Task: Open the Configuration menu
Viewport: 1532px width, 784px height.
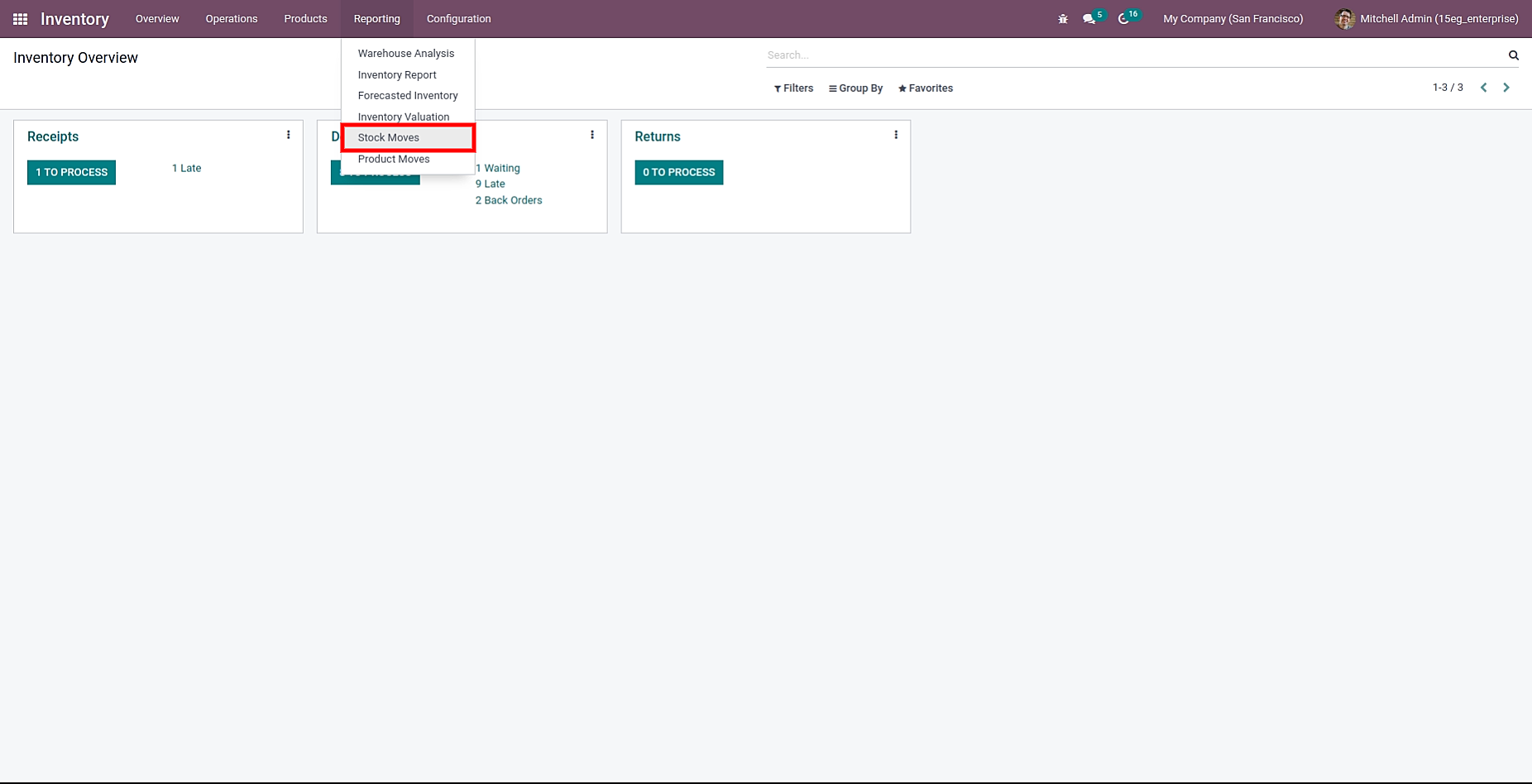Action: tap(459, 18)
